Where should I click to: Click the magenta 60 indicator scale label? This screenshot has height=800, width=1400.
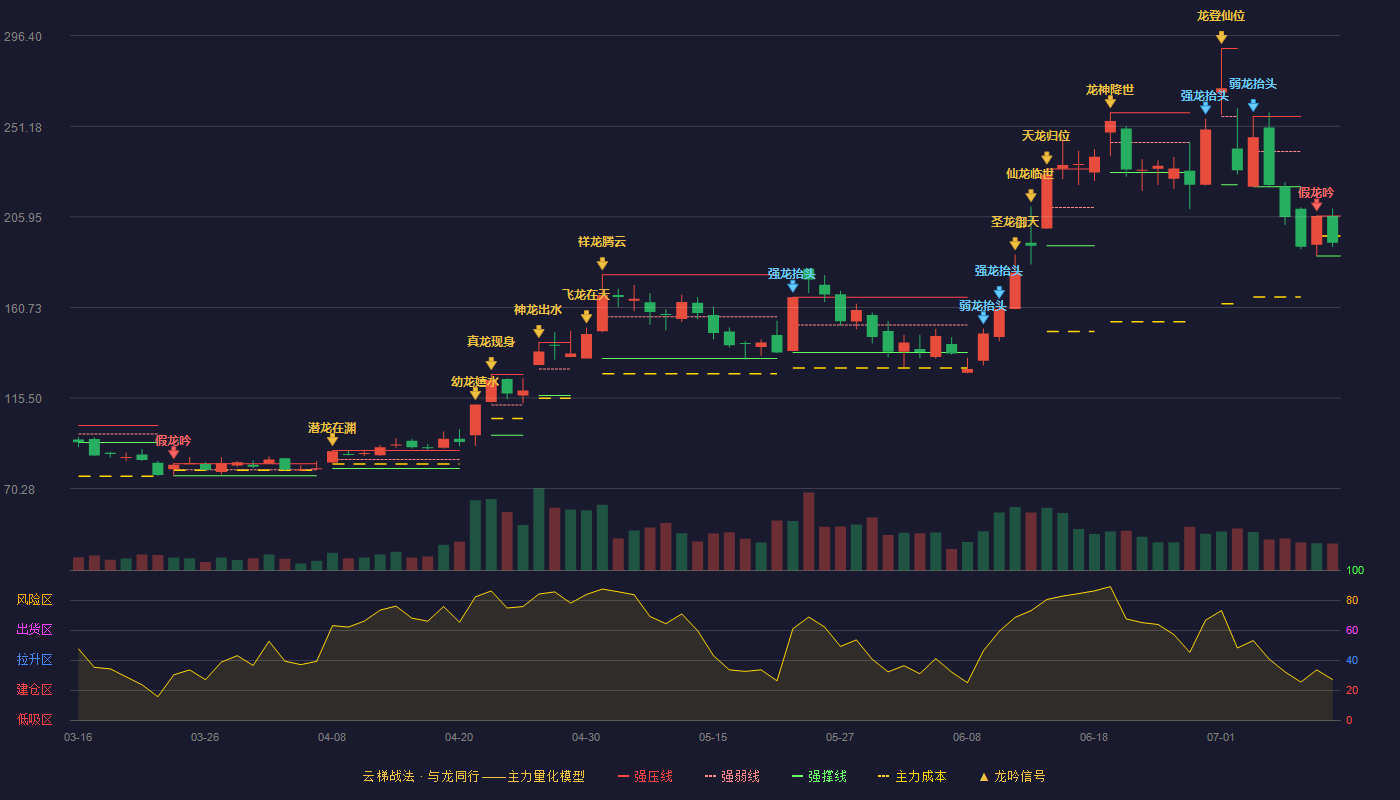coord(1352,630)
